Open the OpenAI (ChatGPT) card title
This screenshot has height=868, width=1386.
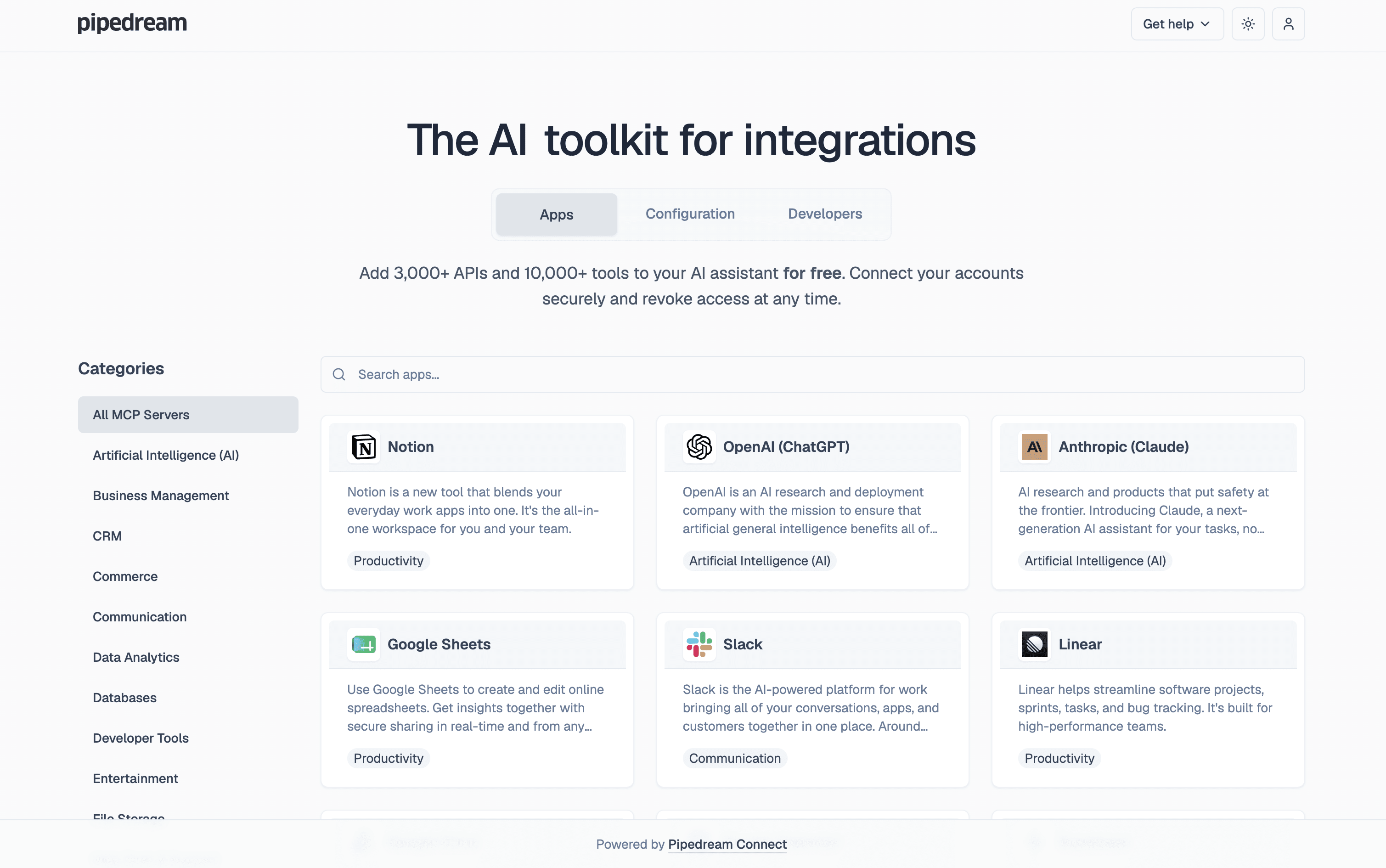coord(786,446)
